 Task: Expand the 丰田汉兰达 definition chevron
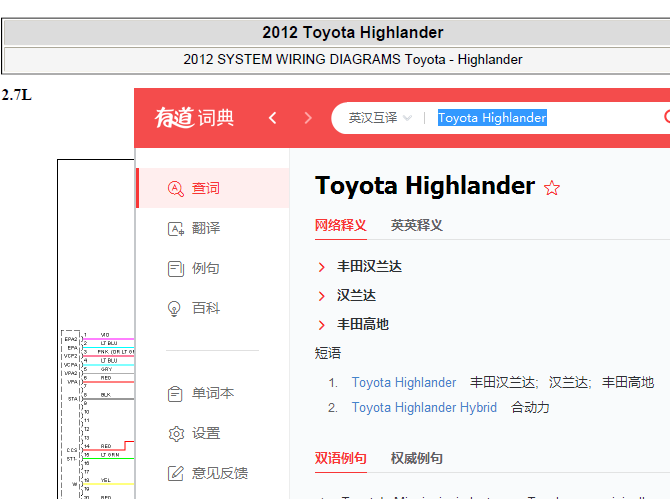tap(322, 267)
